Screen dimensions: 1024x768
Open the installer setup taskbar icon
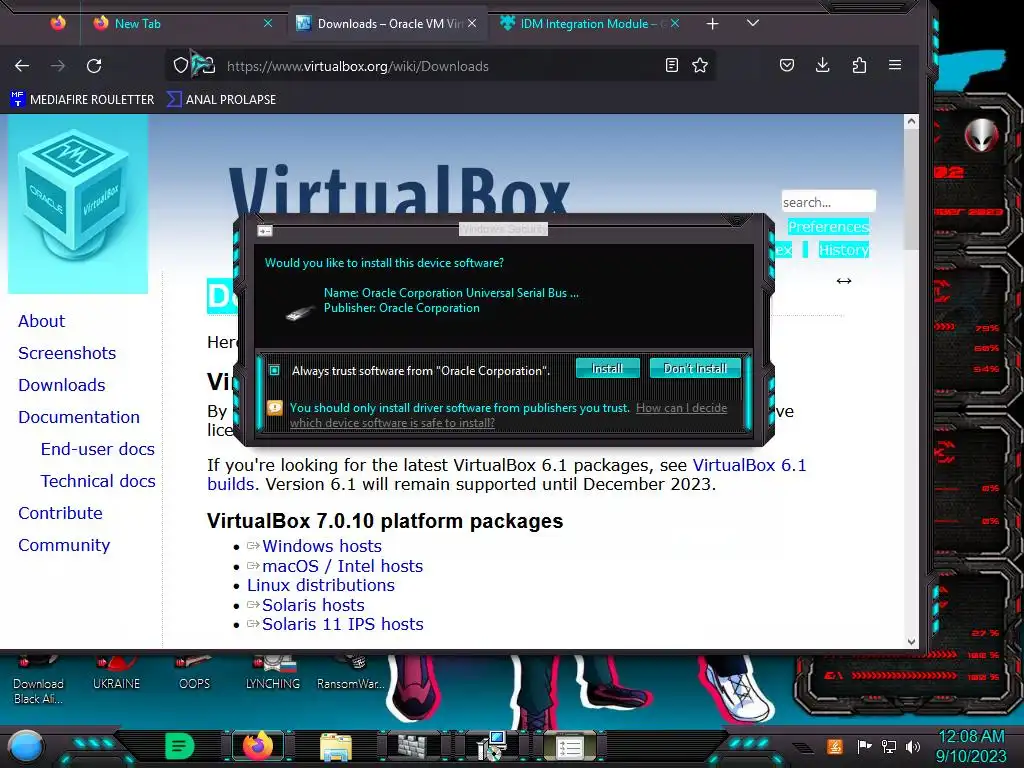click(x=492, y=746)
